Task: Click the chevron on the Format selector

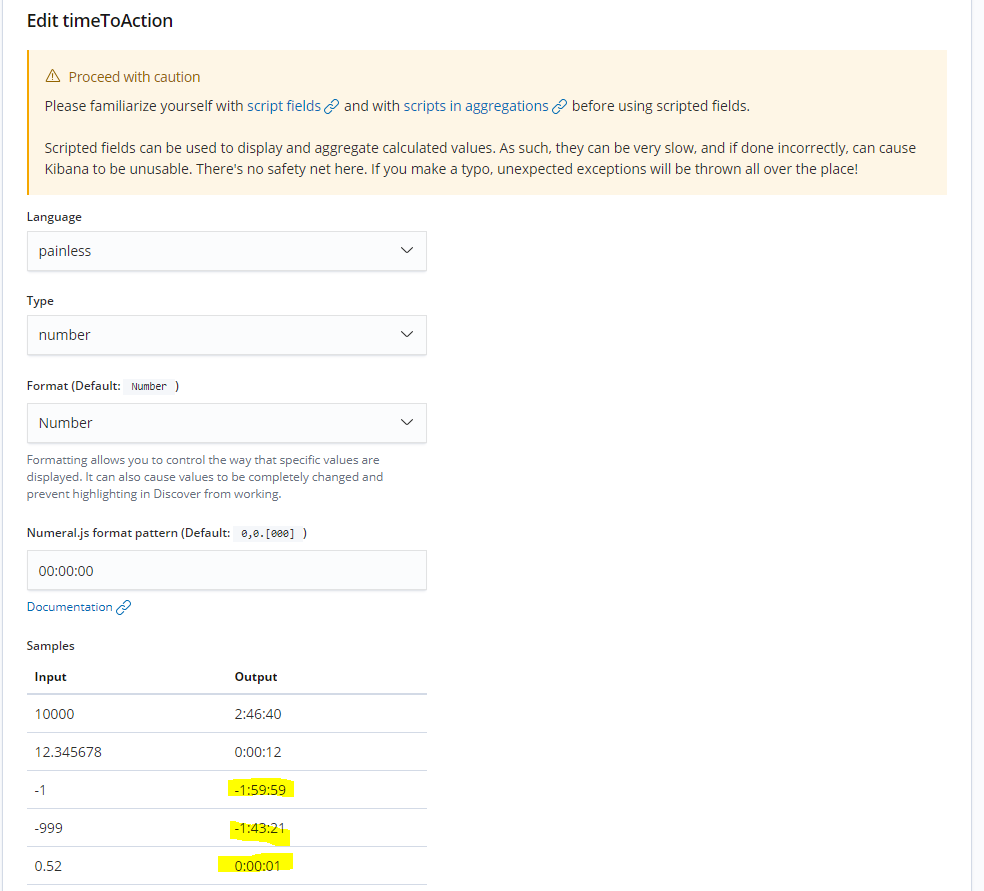Action: [x=407, y=422]
